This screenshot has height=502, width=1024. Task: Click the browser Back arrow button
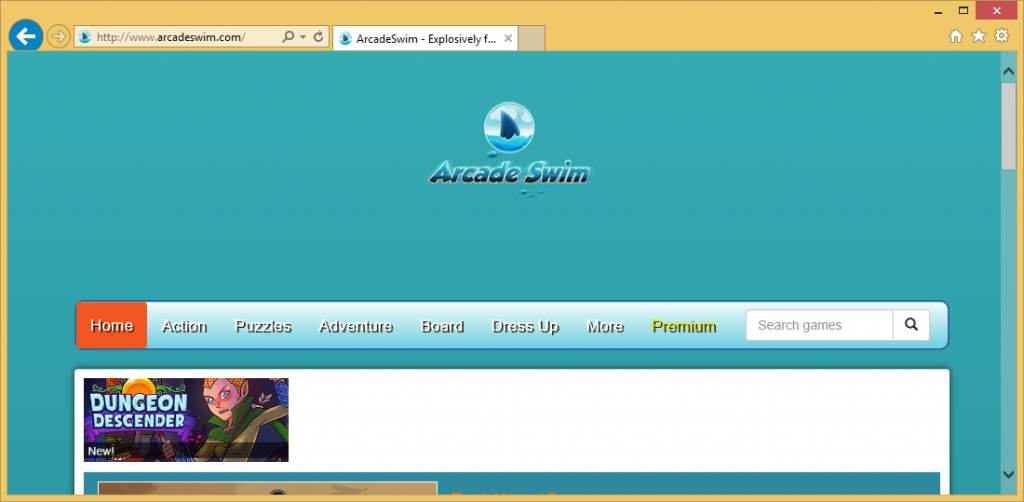coord(26,36)
